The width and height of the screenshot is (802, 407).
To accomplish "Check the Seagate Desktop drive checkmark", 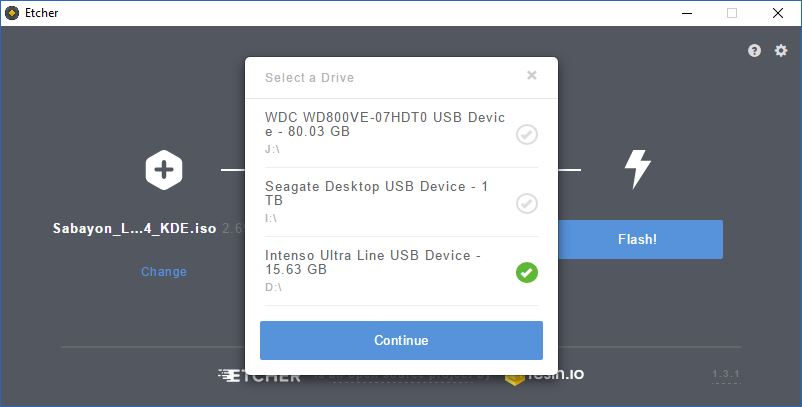I will point(526,203).
